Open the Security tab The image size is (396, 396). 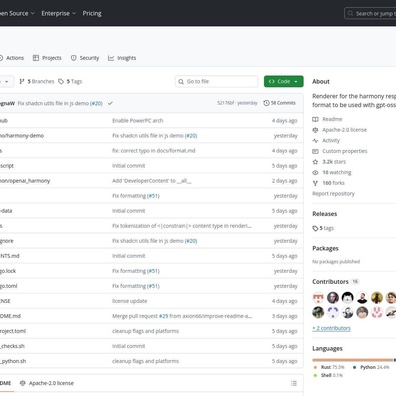pyautogui.click(x=85, y=58)
